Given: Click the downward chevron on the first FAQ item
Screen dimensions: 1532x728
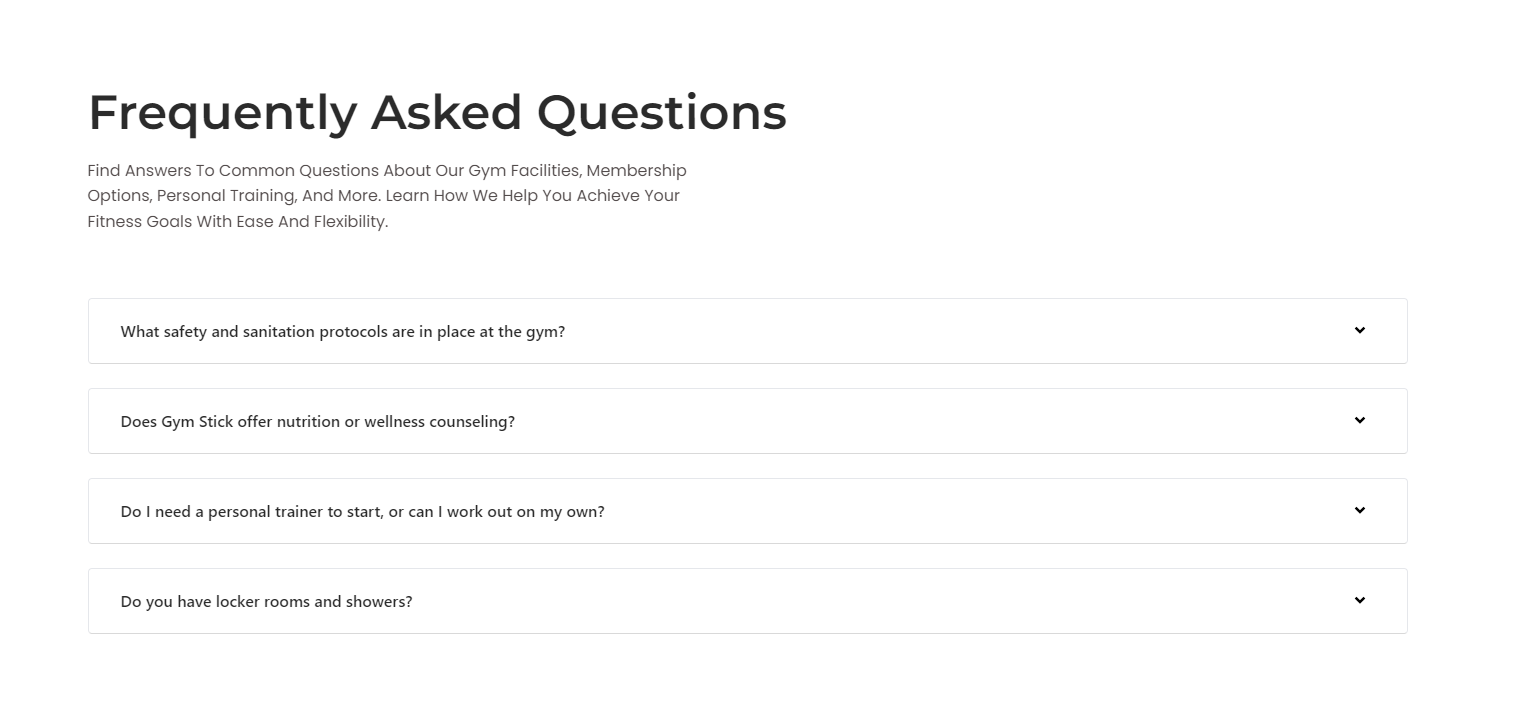Looking at the screenshot, I should [x=1359, y=330].
